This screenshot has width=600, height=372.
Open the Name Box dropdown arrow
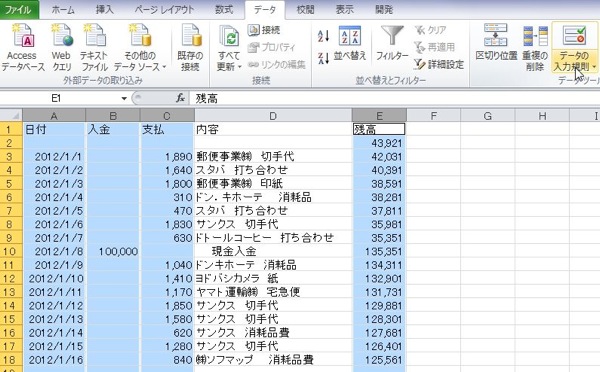click(x=124, y=98)
